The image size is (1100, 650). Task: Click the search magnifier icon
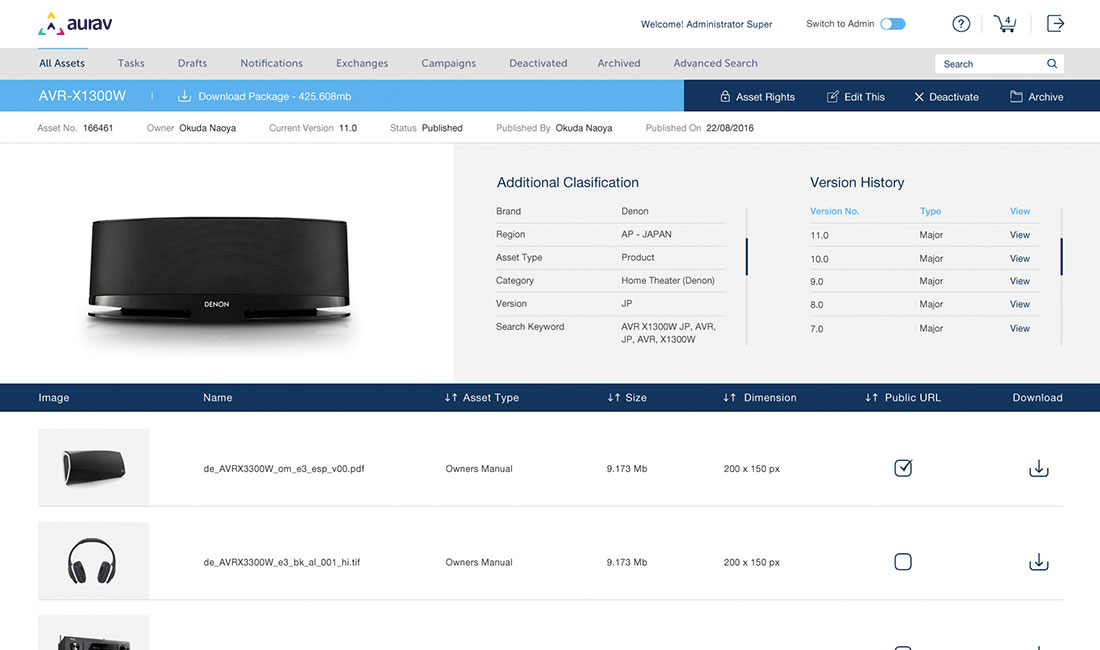click(1052, 64)
